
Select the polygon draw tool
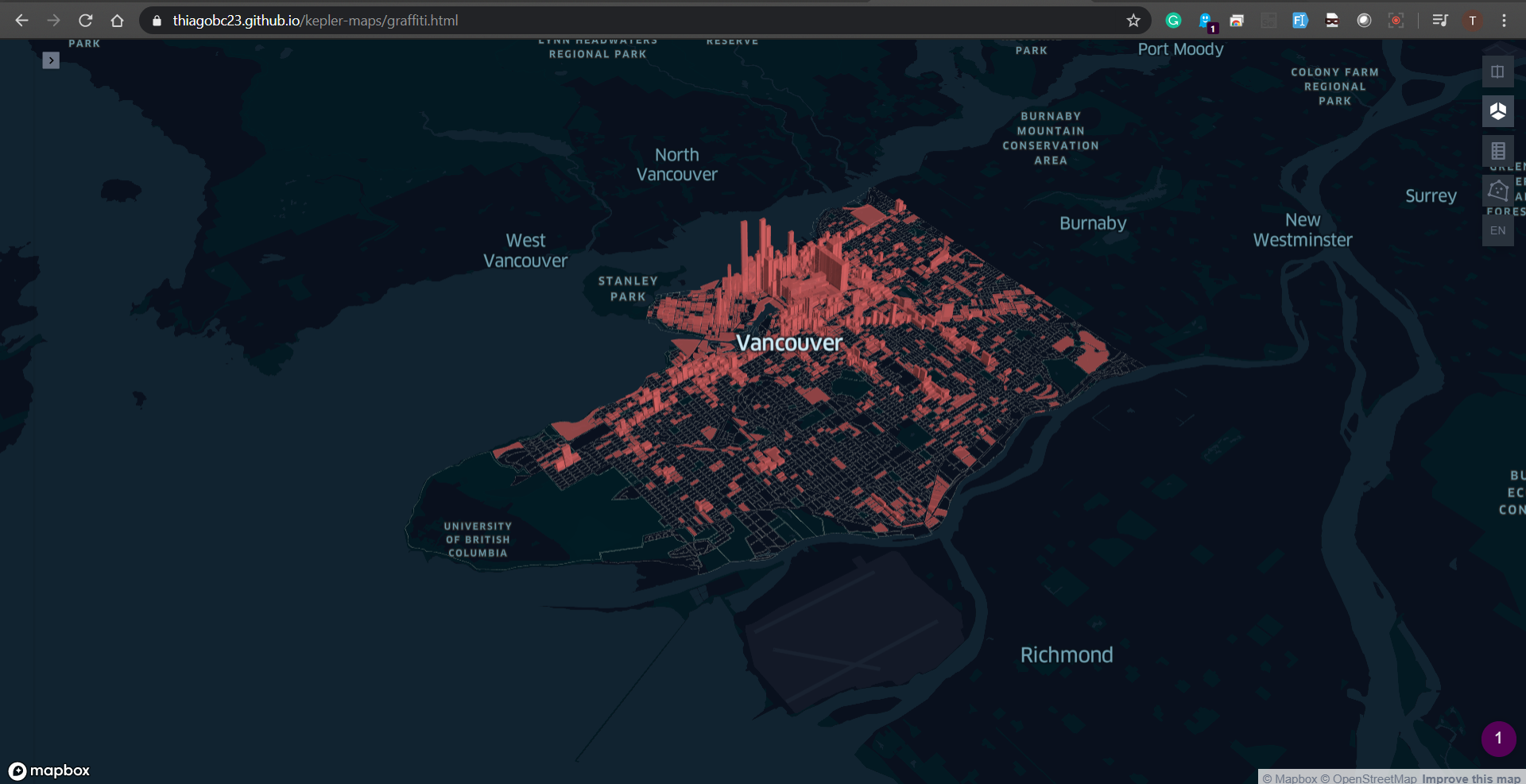[x=1497, y=191]
